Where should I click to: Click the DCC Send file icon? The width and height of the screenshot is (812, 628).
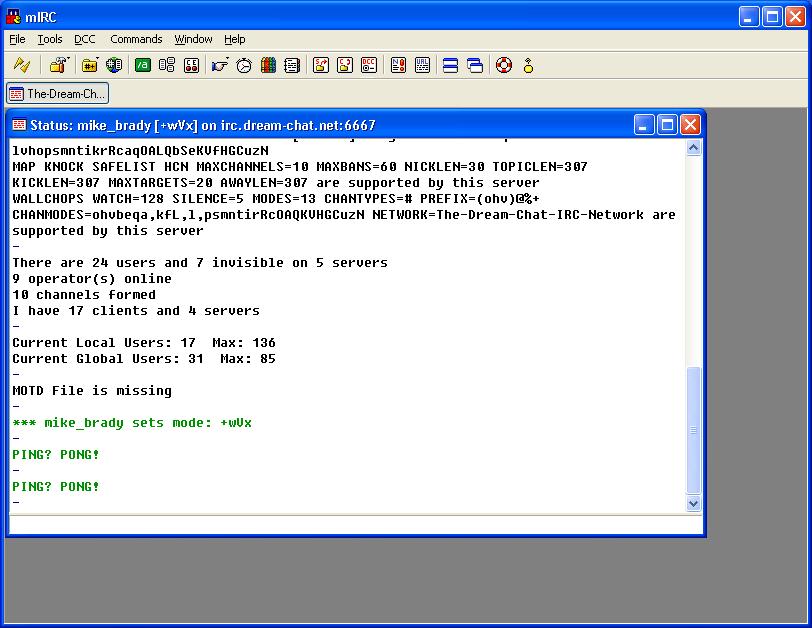point(321,65)
